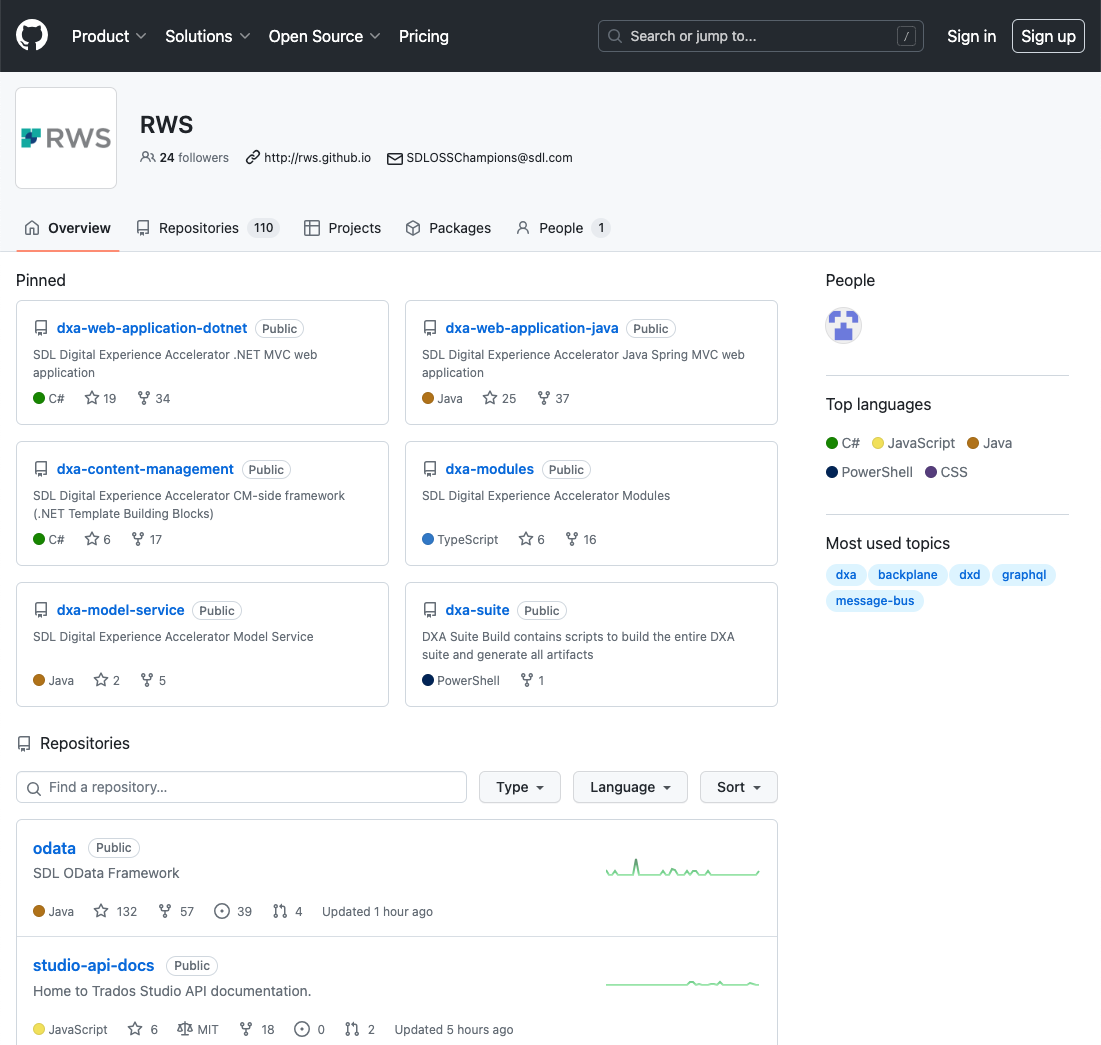Screen dimensions: 1101x1045
Task: Filter by JavaScript in Top languages
Action: tap(913, 442)
